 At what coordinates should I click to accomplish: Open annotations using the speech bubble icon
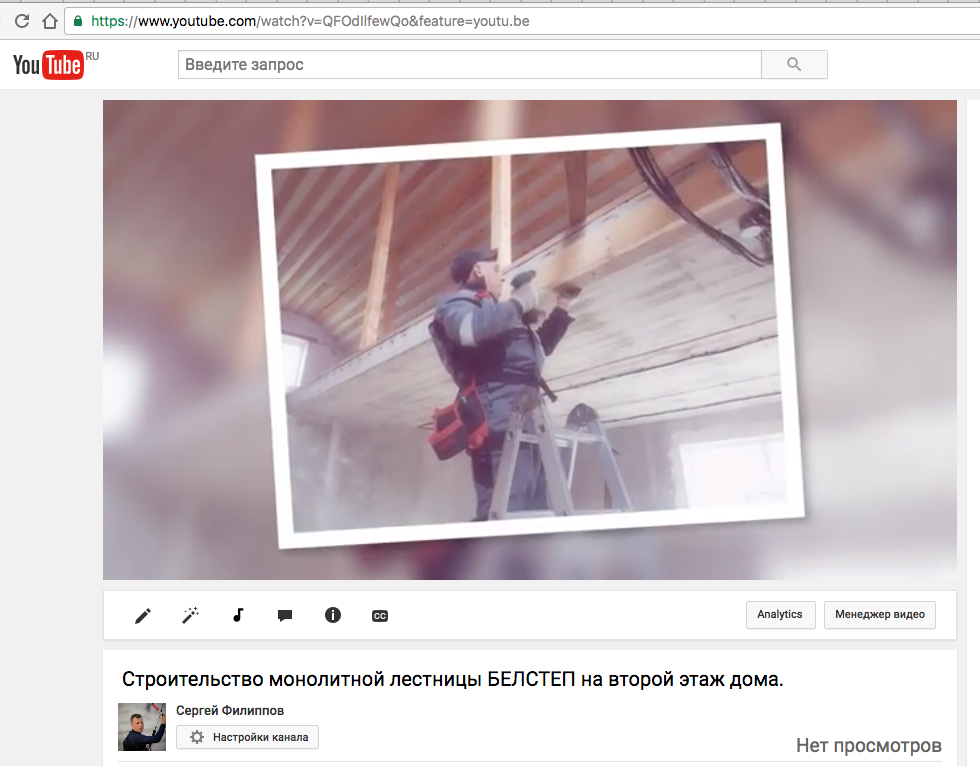click(285, 616)
